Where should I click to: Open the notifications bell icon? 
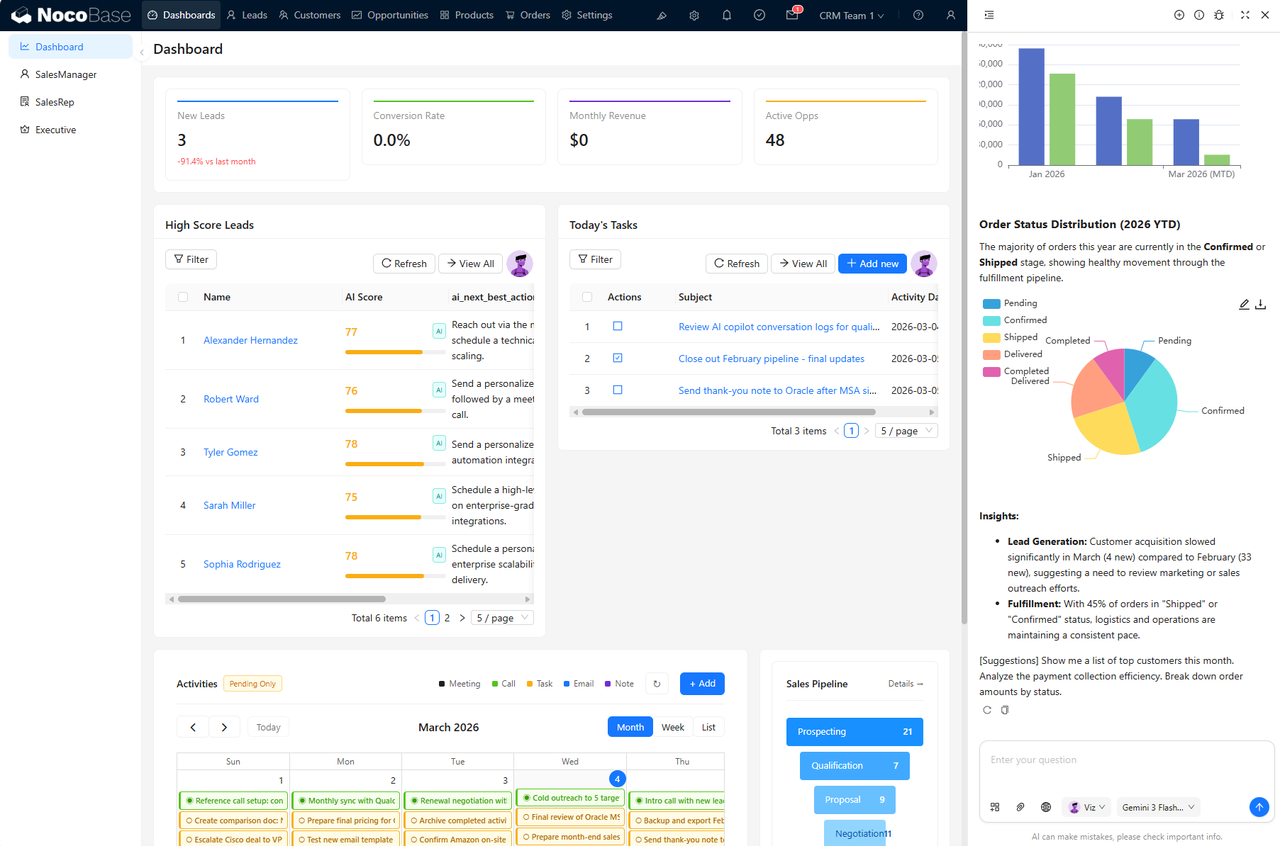click(x=727, y=15)
